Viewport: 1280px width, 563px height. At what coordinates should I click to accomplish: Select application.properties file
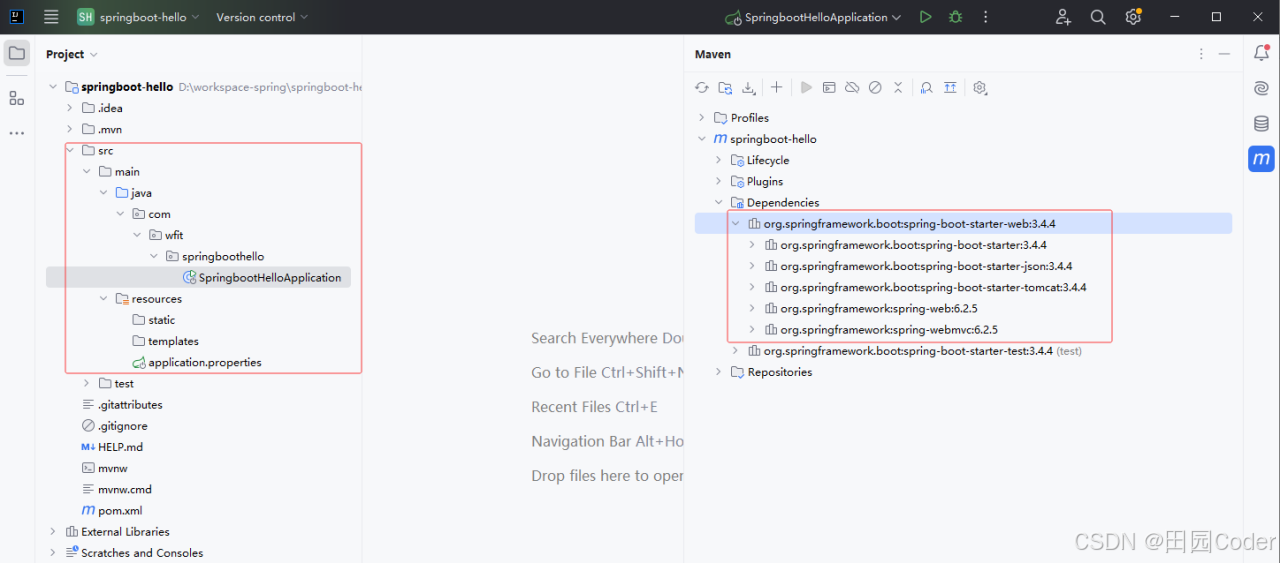[197, 362]
